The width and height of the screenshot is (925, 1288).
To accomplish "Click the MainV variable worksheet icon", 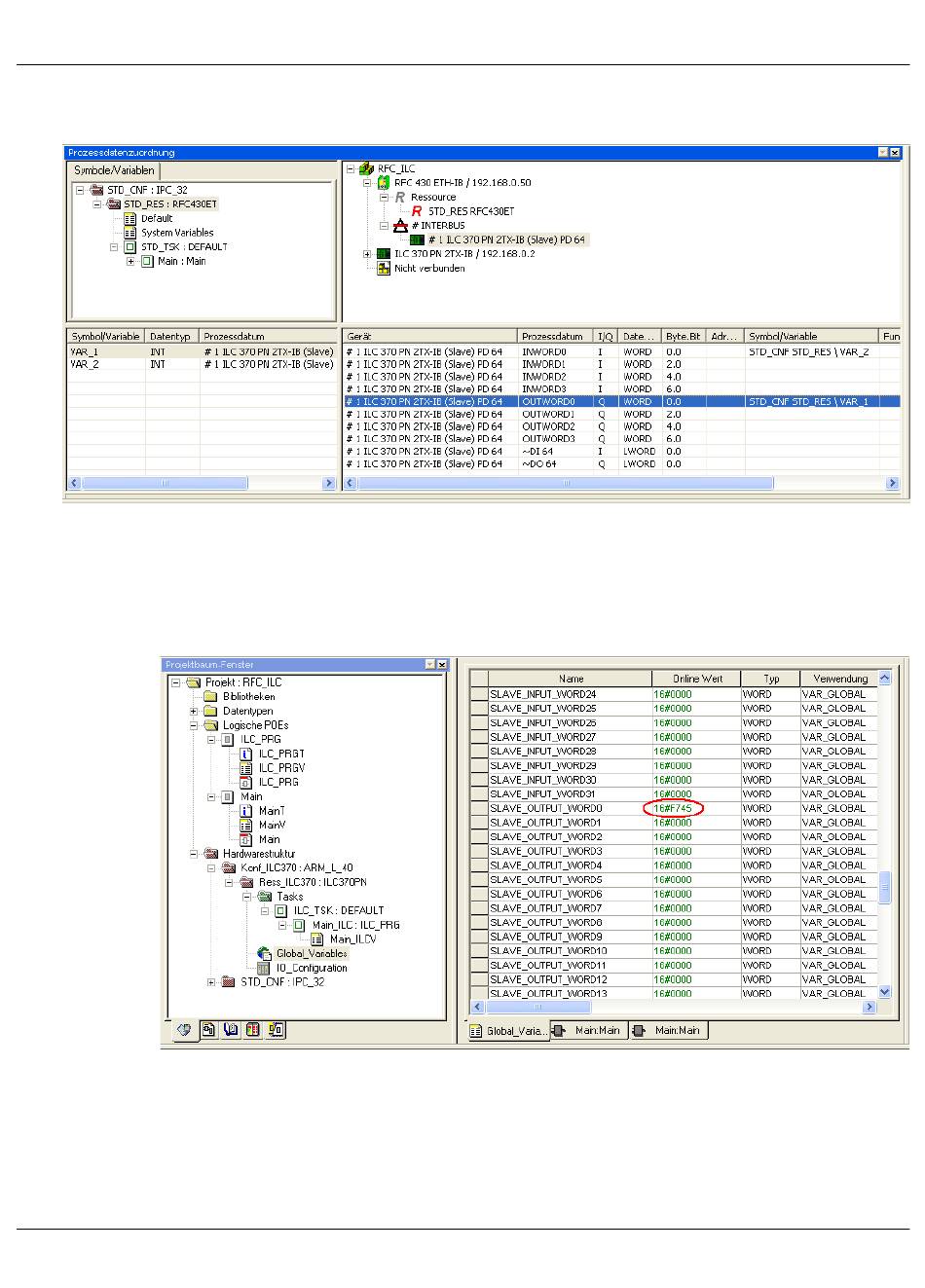I will [x=246, y=826].
